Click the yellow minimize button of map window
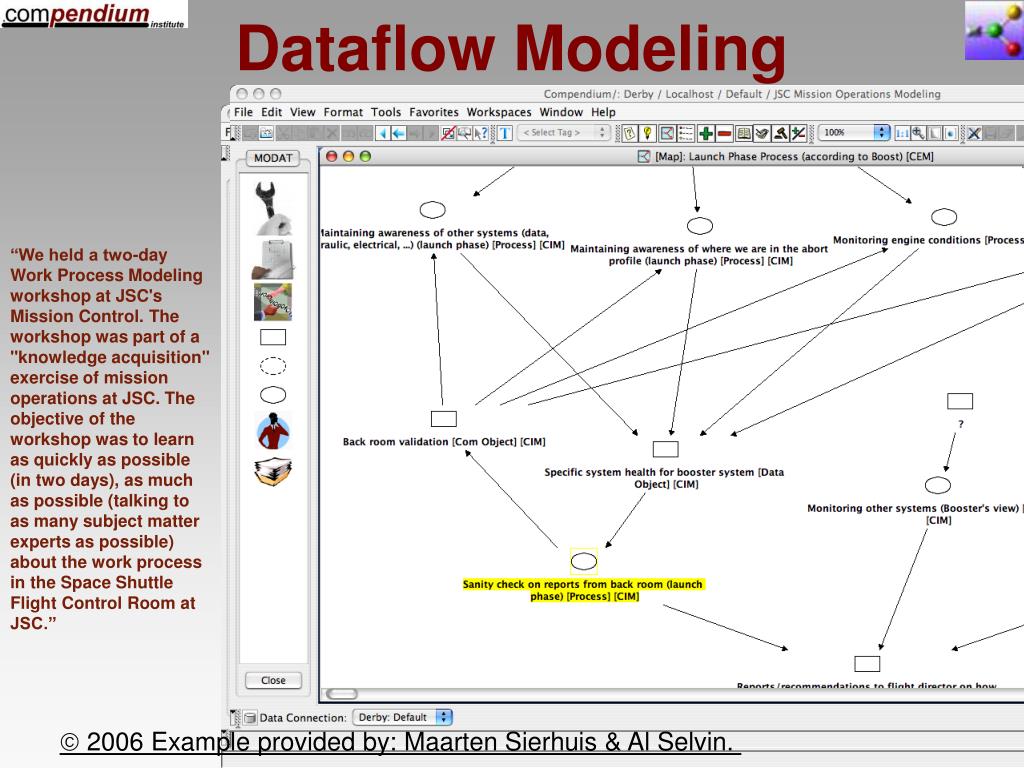Screen dimensions: 1024x768 (x=348, y=156)
